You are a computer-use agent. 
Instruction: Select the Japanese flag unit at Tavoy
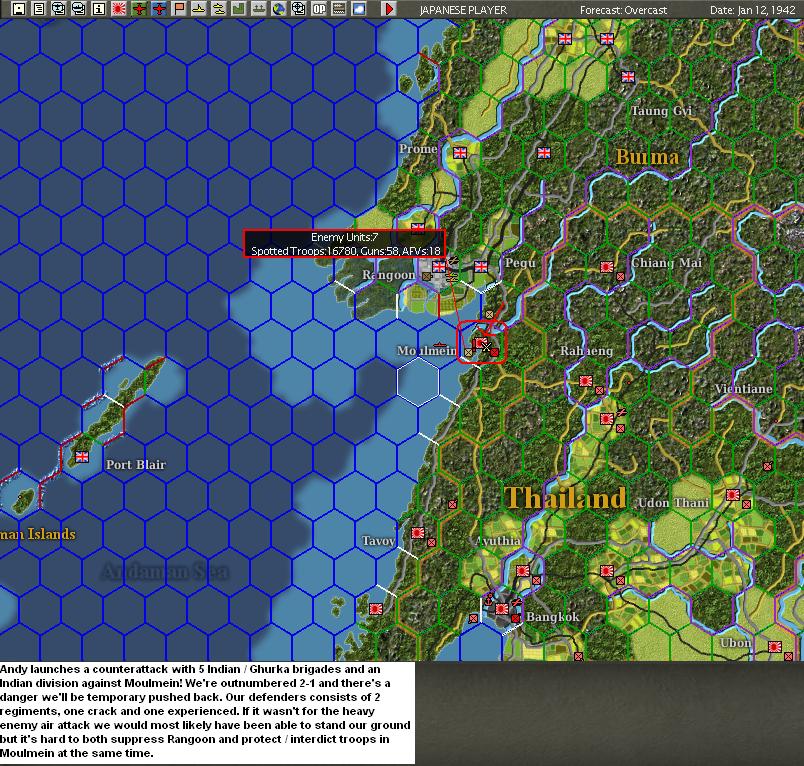coord(418,533)
